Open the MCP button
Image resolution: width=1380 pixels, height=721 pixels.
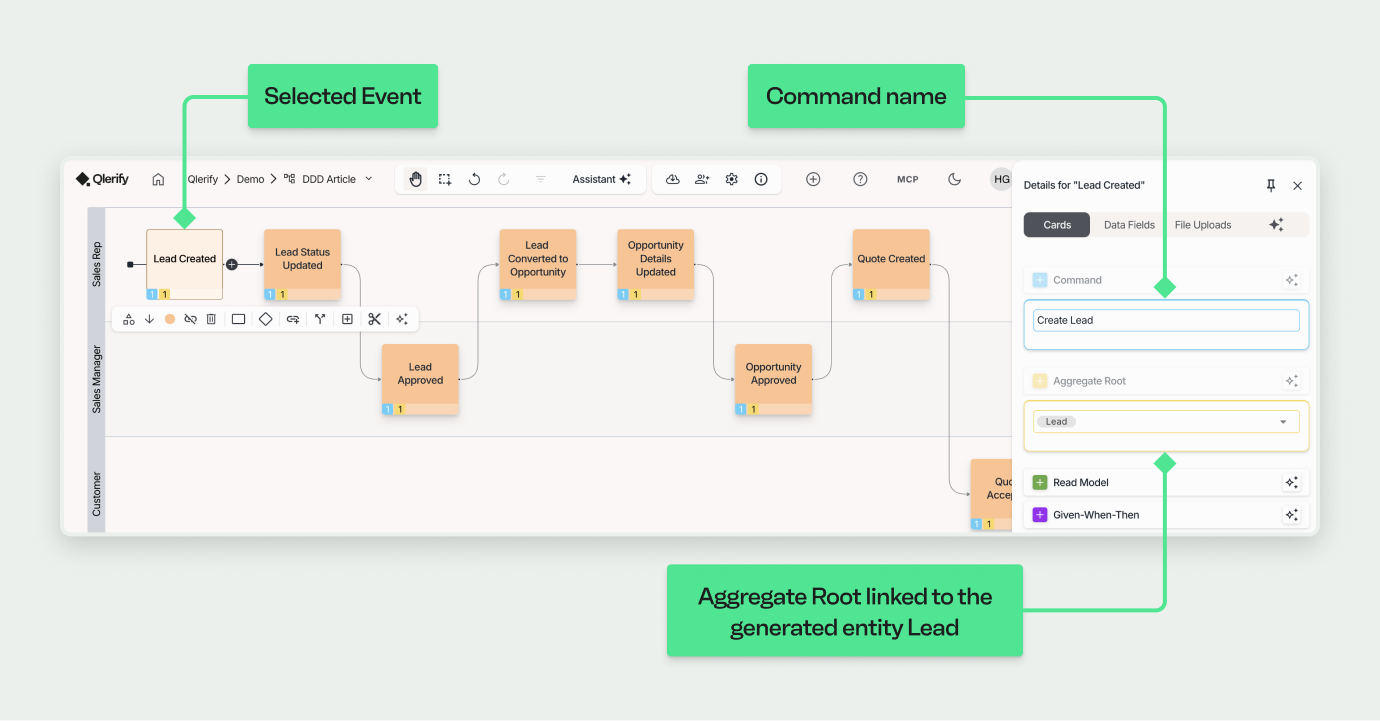point(907,179)
